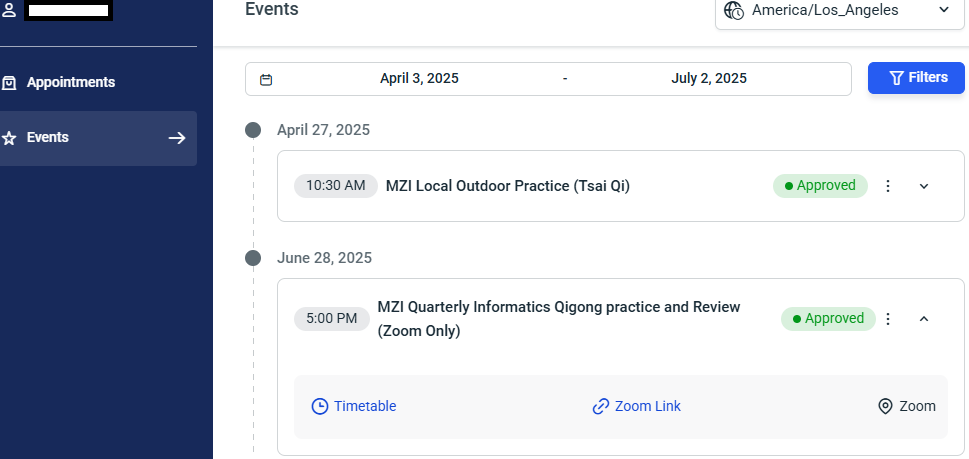Click the Zoom location pin icon

point(886,406)
